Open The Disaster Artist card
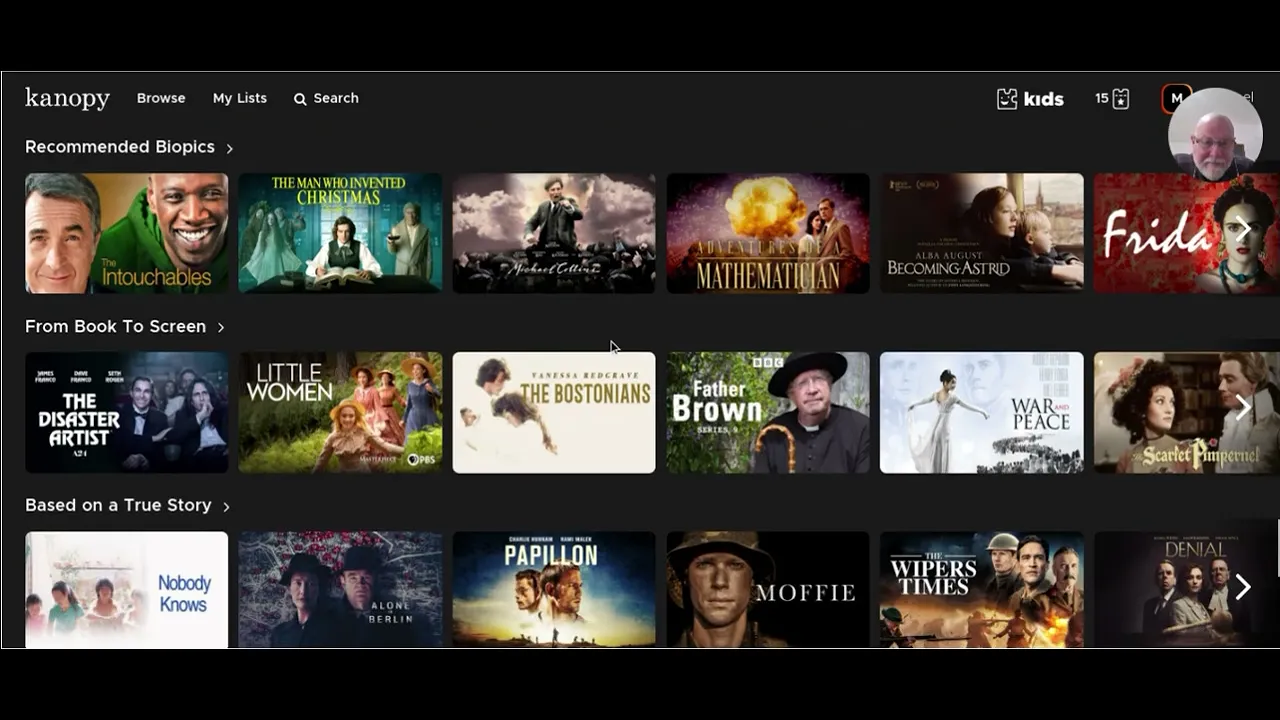The width and height of the screenshot is (1280, 720). click(x=127, y=412)
